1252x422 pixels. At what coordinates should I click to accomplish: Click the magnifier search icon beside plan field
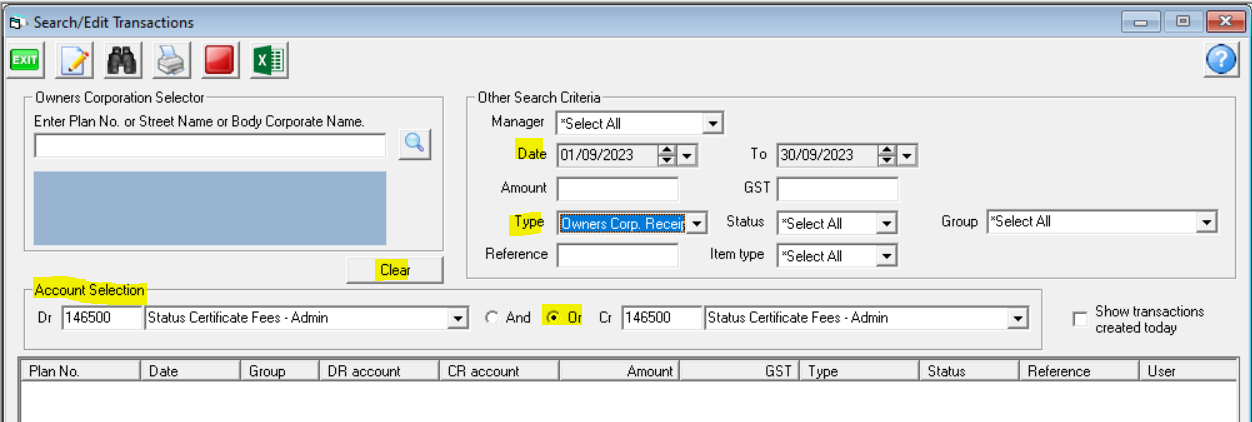pos(414,144)
